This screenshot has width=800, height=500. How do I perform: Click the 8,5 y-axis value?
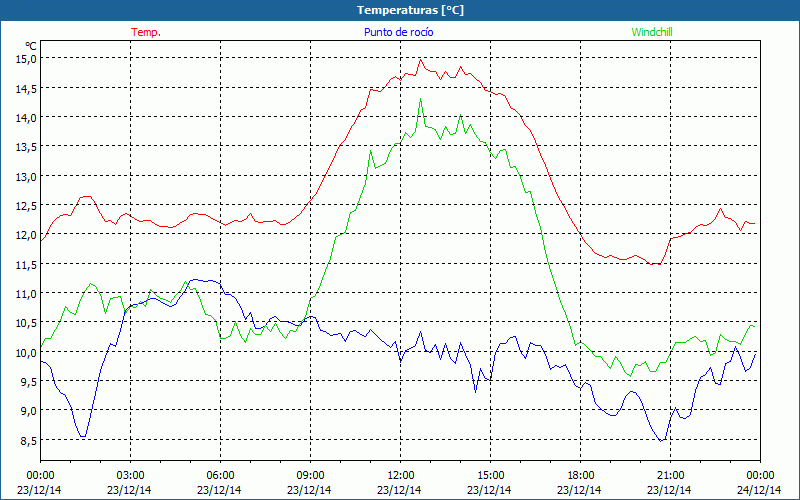pos(29,440)
